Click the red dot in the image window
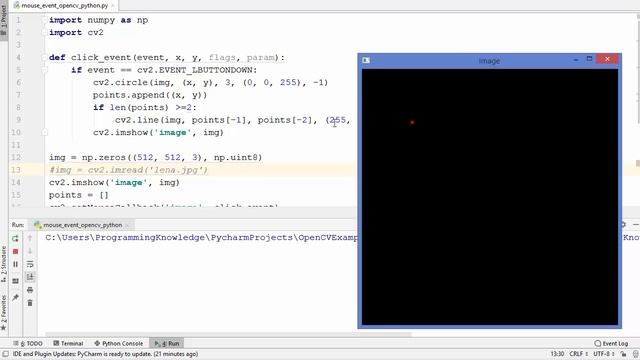The height and width of the screenshot is (360, 640). click(x=412, y=122)
